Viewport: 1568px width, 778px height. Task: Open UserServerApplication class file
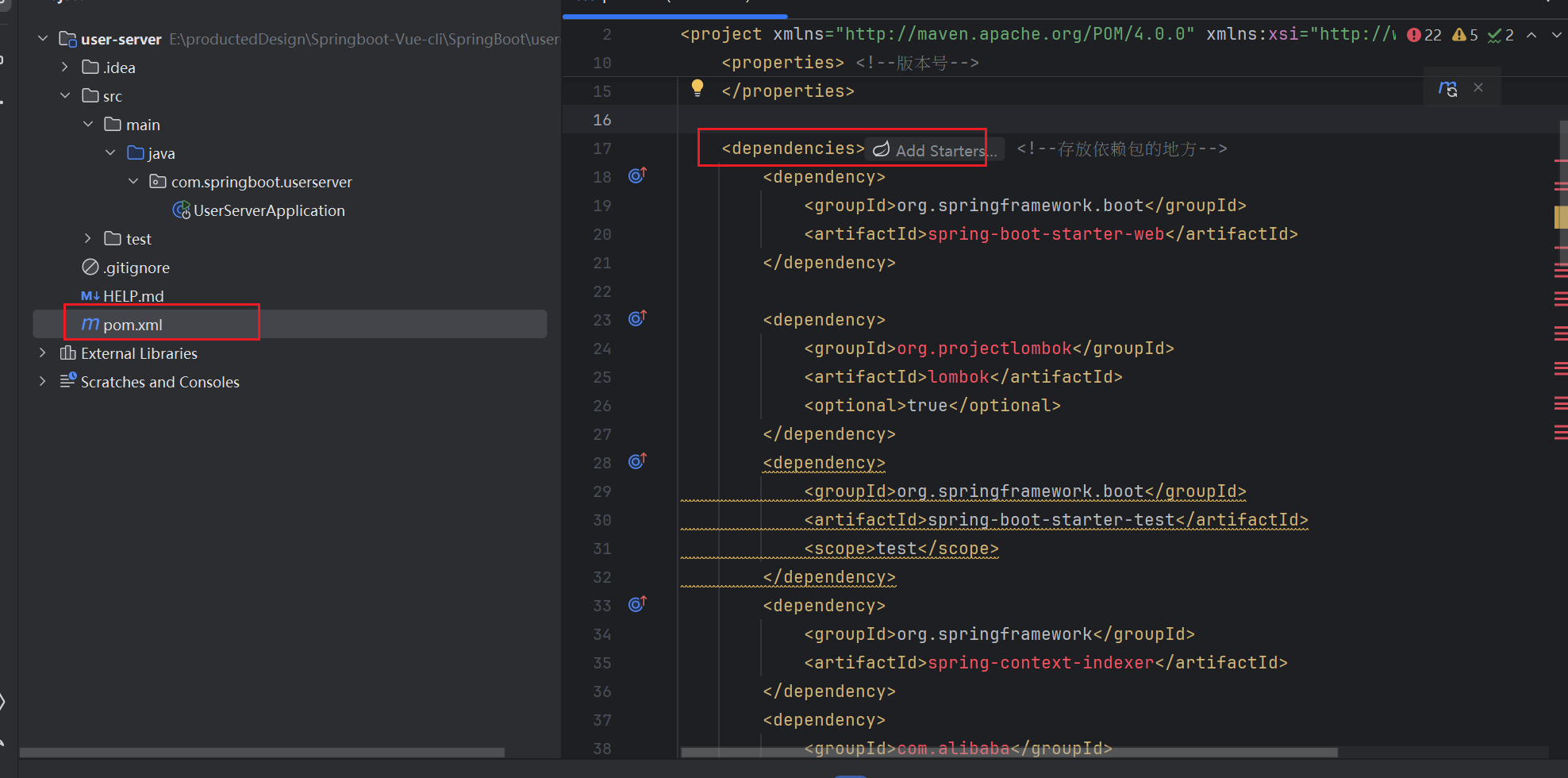click(x=268, y=210)
